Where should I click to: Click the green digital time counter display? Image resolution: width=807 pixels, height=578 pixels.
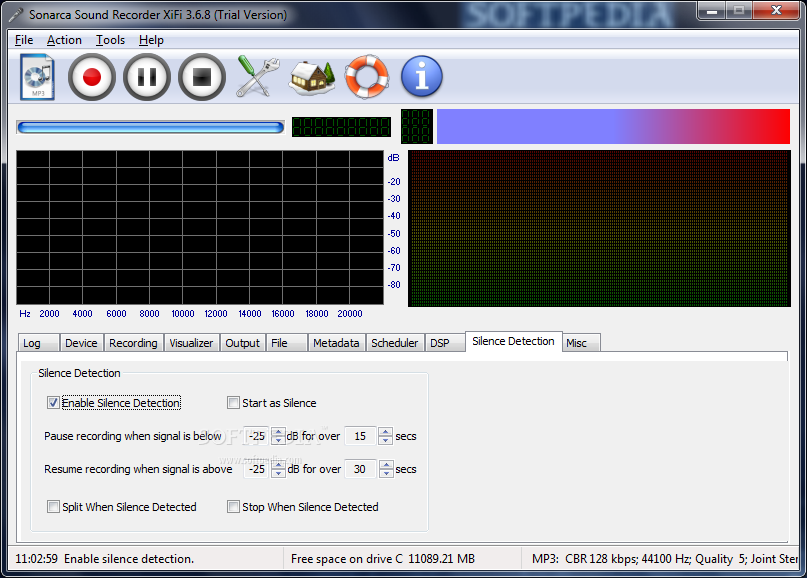click(341, 127)
